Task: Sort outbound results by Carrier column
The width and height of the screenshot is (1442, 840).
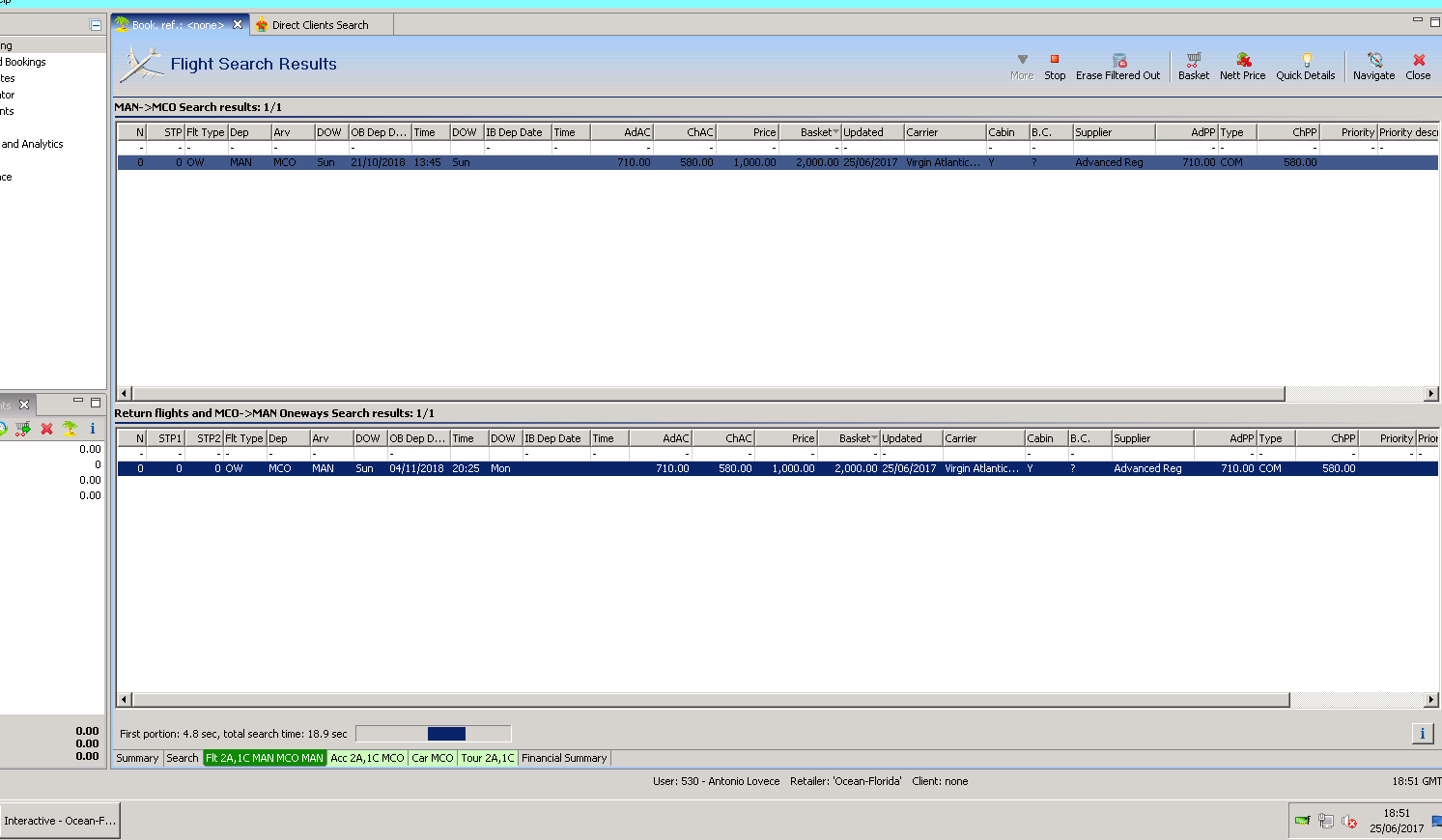Action: tap(945, 132)
